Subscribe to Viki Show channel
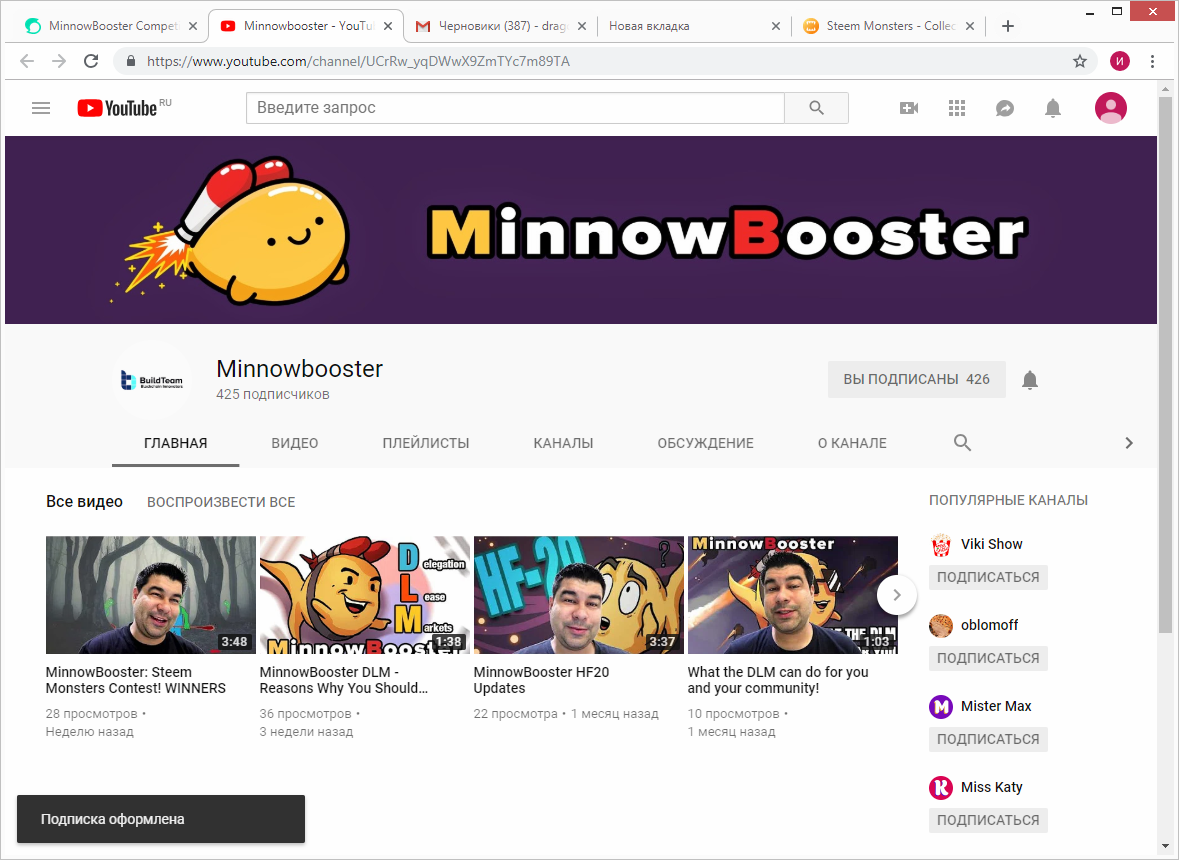Screen dimensions: 1179x860 pyautogui.click(x=988, y=577)
